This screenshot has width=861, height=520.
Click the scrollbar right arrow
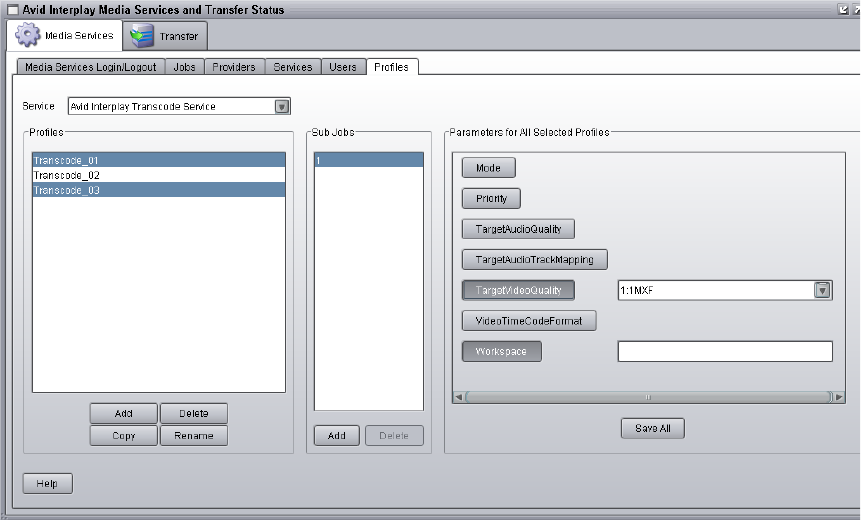click(839, 397)
